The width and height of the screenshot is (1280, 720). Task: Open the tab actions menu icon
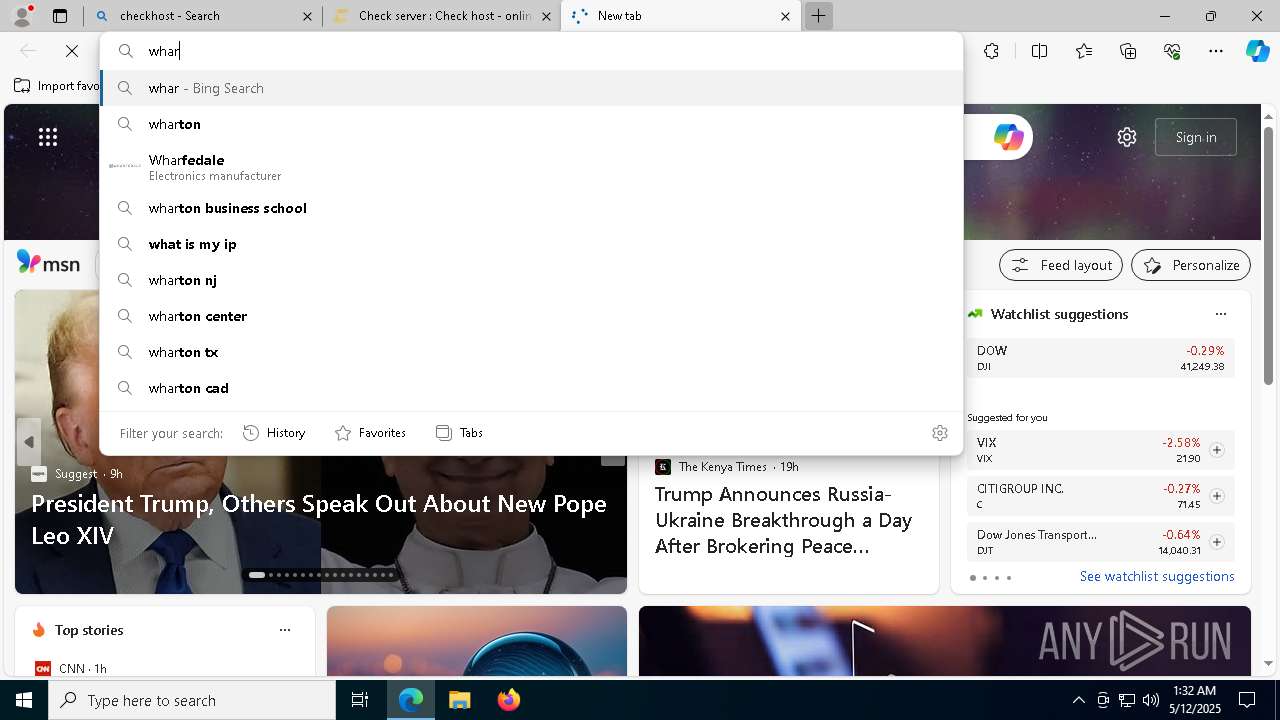tap(60, 16)
